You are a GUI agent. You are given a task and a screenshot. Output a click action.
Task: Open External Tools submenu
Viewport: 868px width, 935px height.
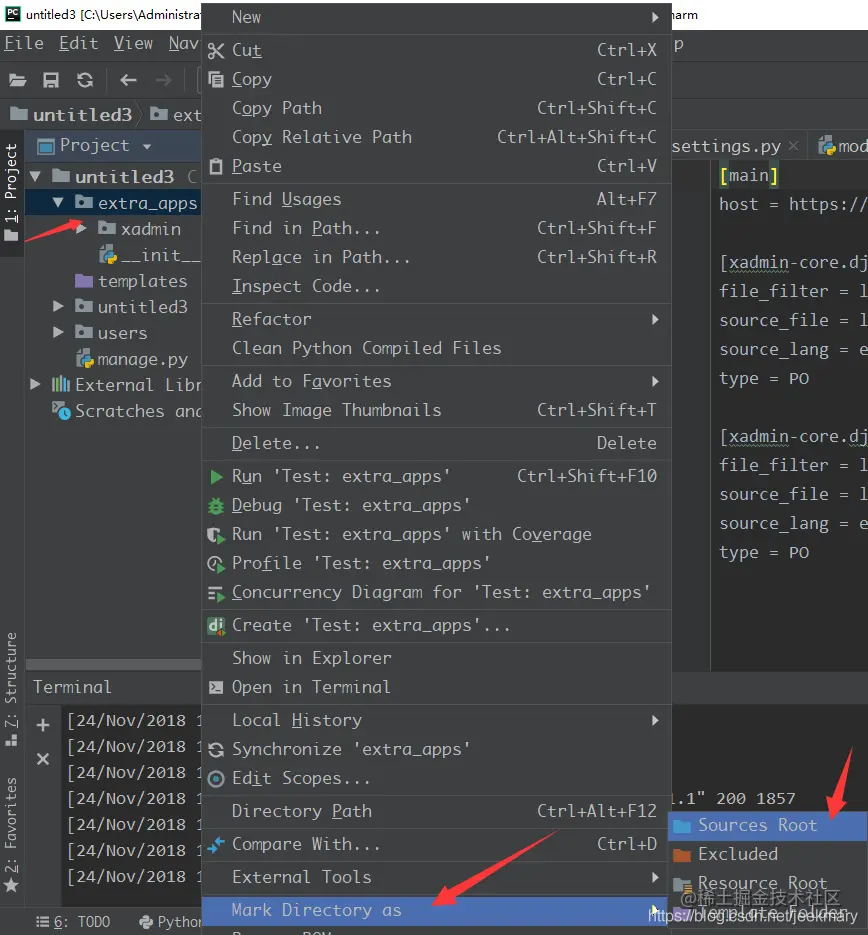tap(436, 877)
